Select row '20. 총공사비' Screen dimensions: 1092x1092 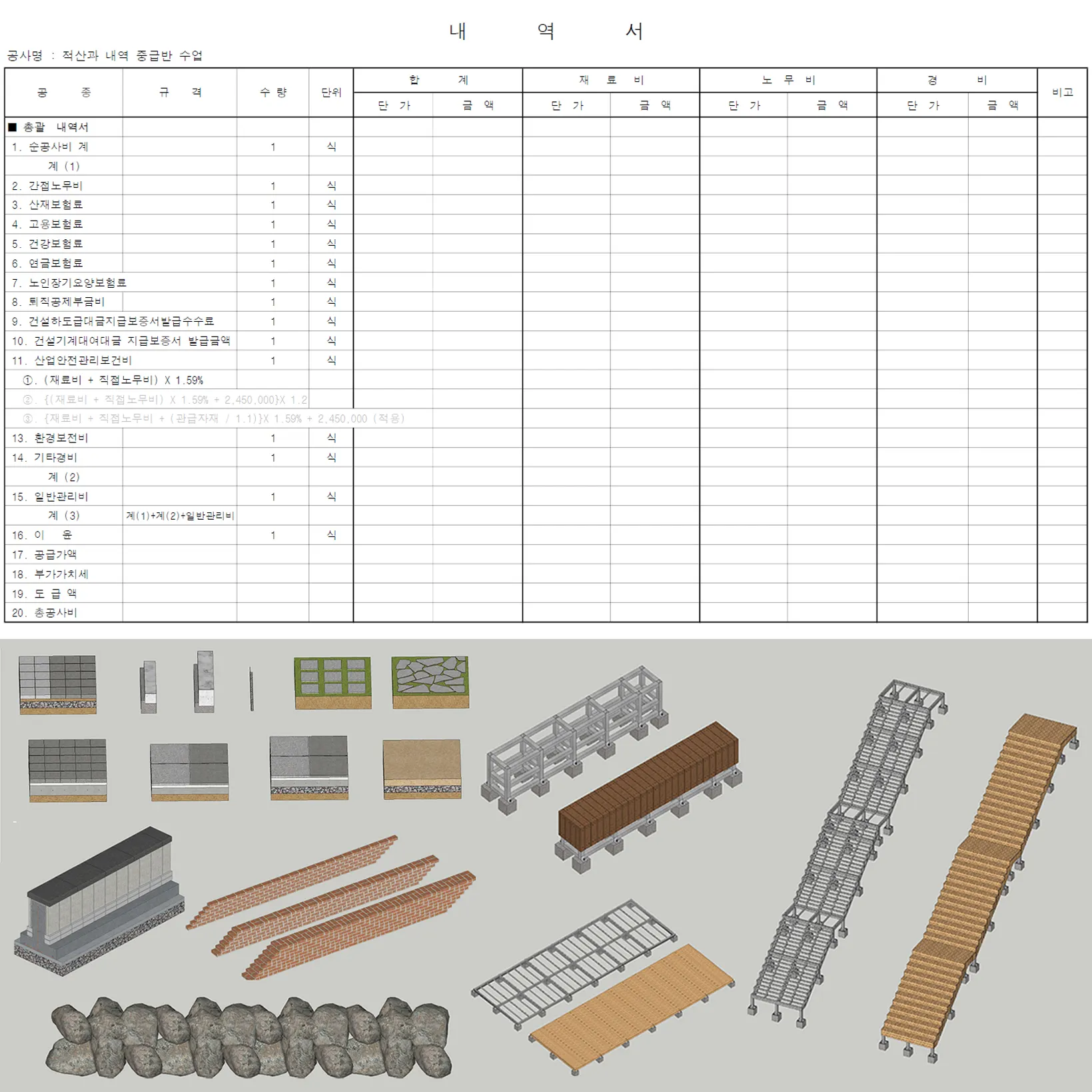tap(546, 612)
